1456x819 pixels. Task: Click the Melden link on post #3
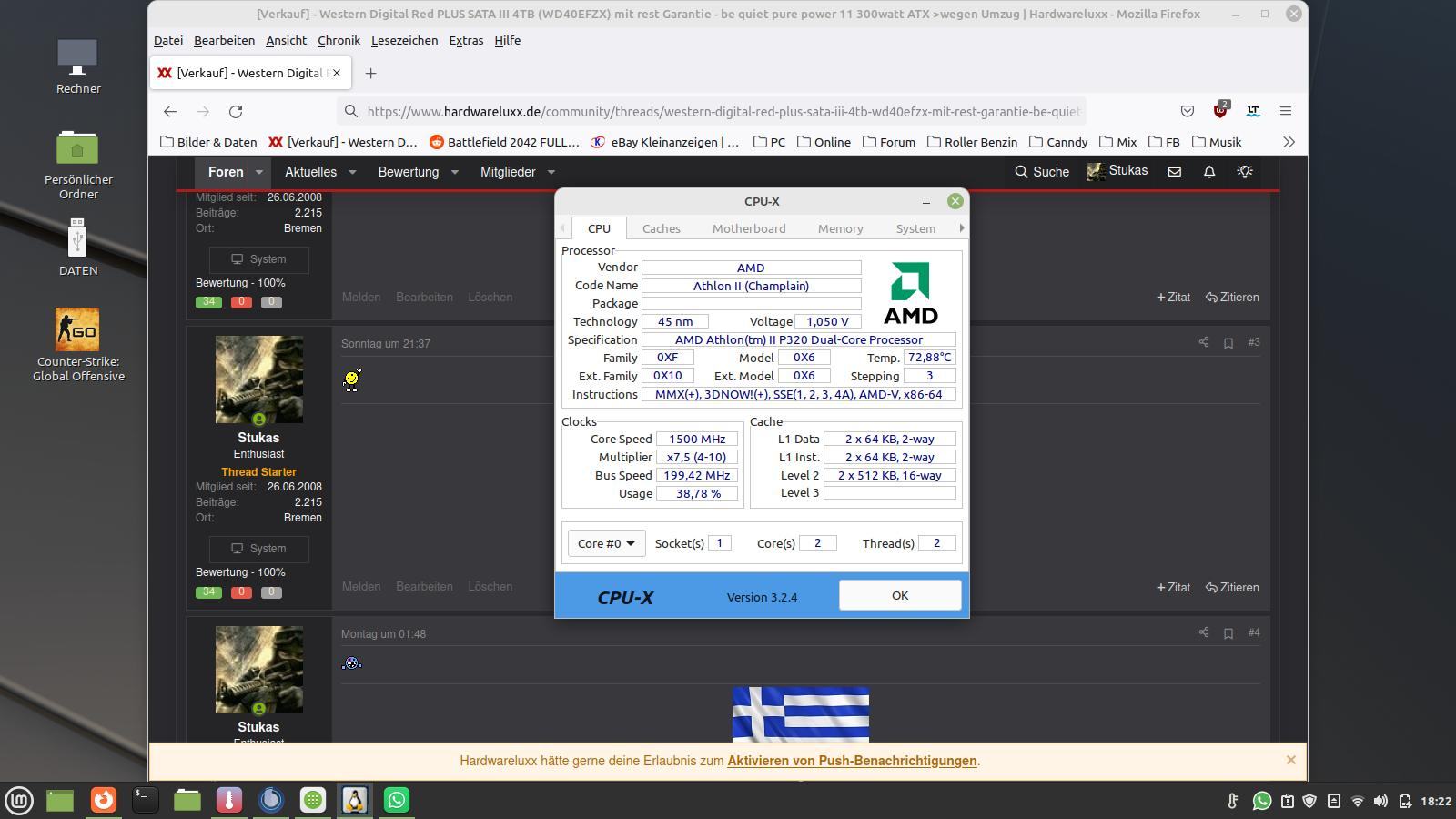pyautogui.click(x=361, y=586)
